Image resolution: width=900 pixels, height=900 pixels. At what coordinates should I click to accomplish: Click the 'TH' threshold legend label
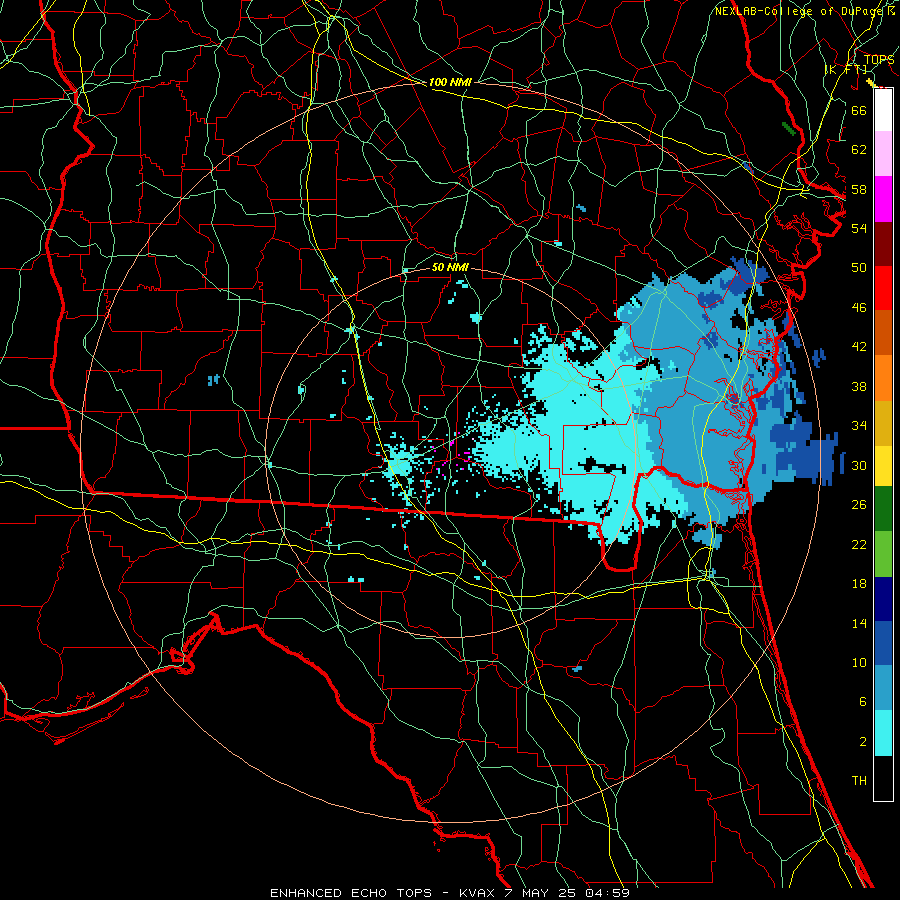pyautogui.click(x=859, y=781)
